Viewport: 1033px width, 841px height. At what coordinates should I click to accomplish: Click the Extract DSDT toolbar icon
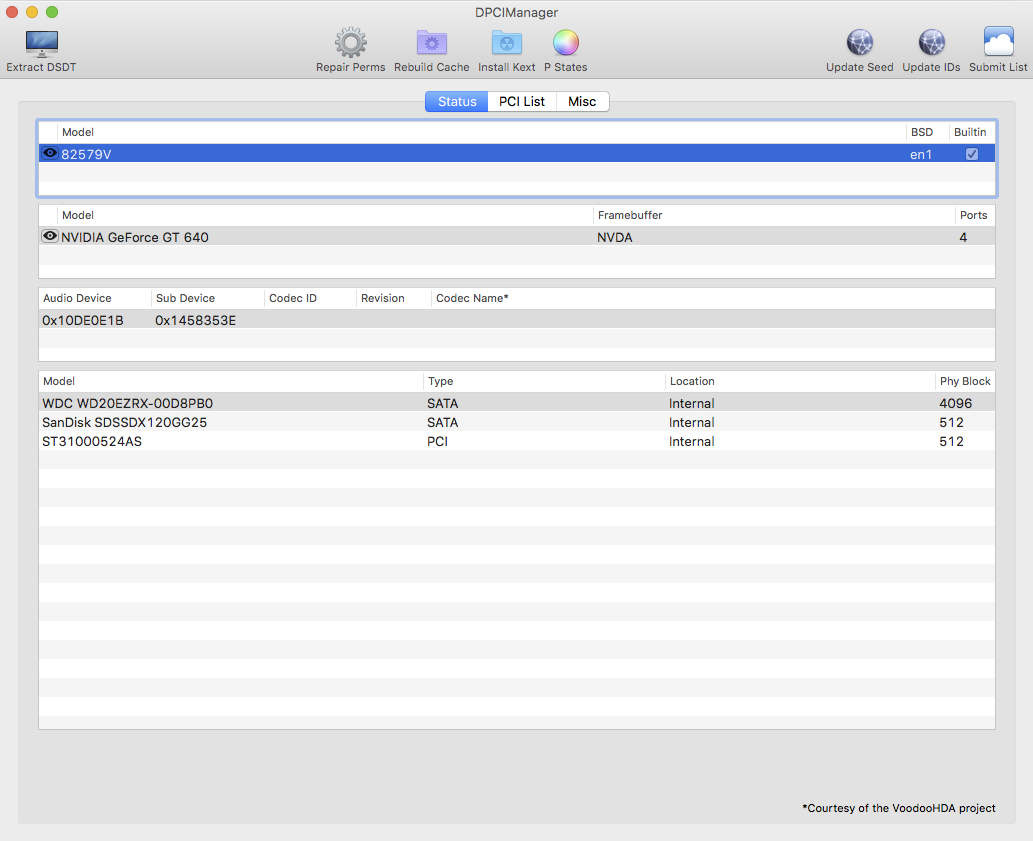point(41,43)
